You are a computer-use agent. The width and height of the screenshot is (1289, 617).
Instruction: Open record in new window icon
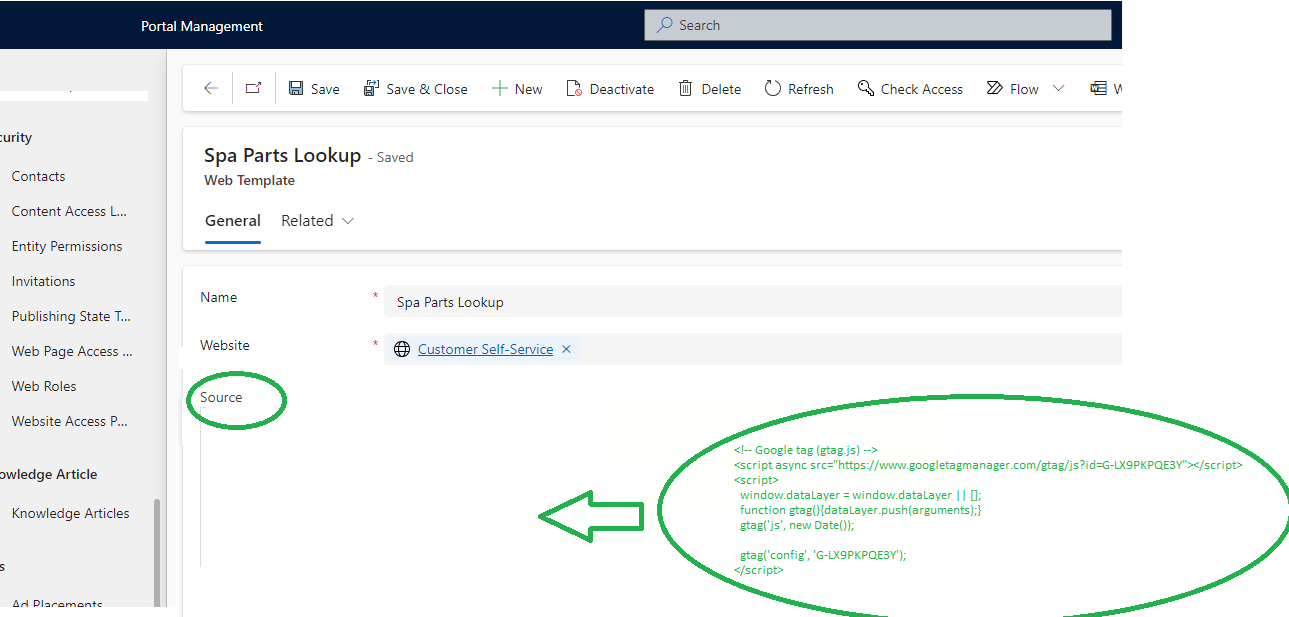[x=253, y=89]
